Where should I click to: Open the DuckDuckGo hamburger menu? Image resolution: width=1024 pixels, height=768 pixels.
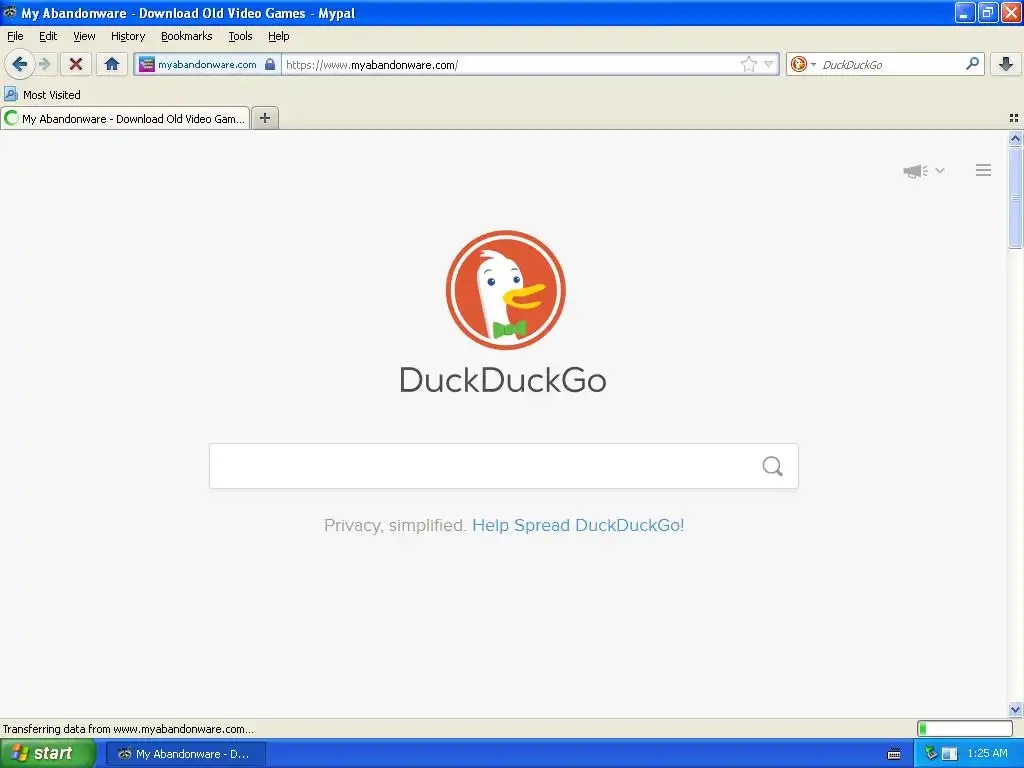click(x=984, y=170)
